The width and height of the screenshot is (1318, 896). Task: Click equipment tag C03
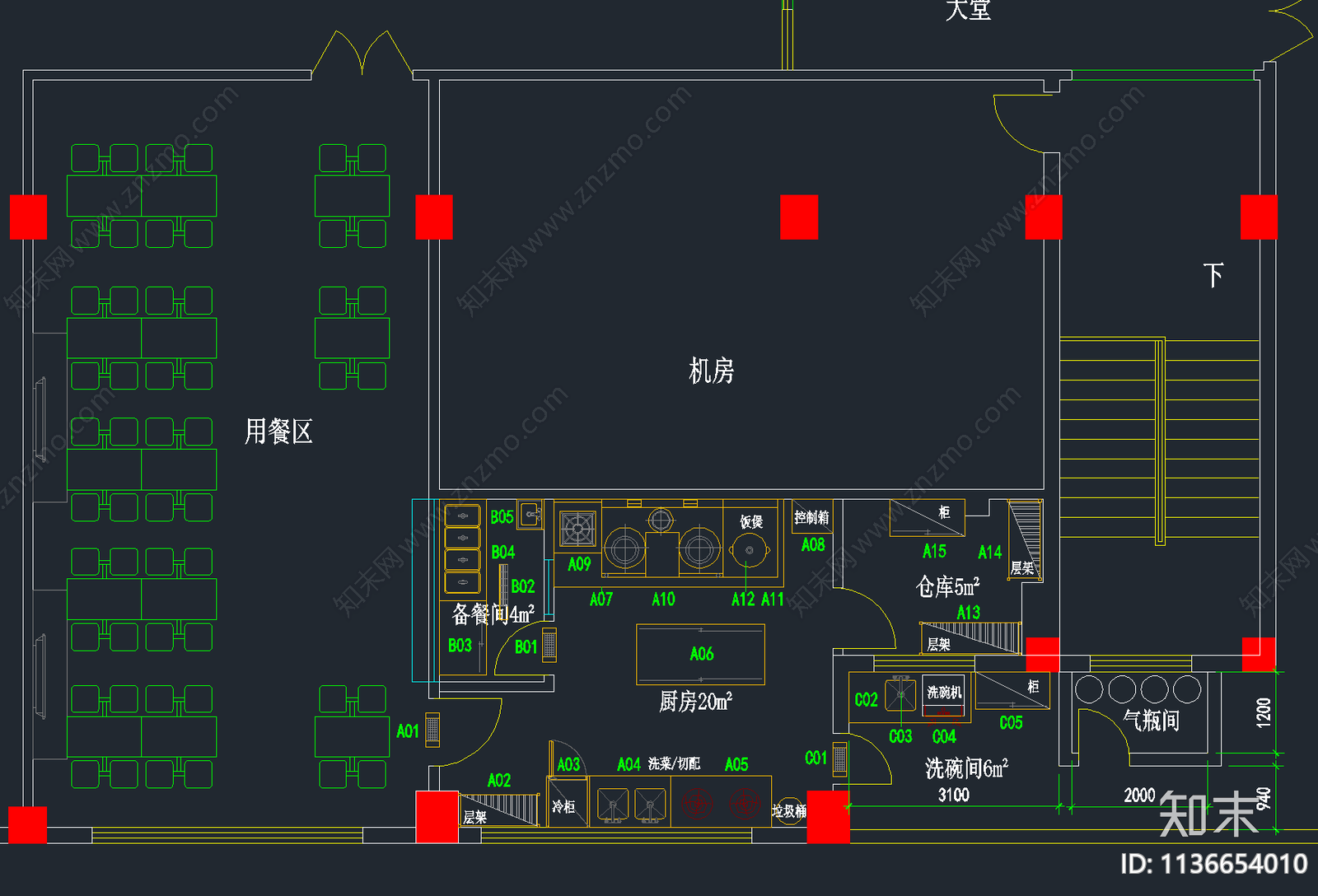[x=900, y=736]
